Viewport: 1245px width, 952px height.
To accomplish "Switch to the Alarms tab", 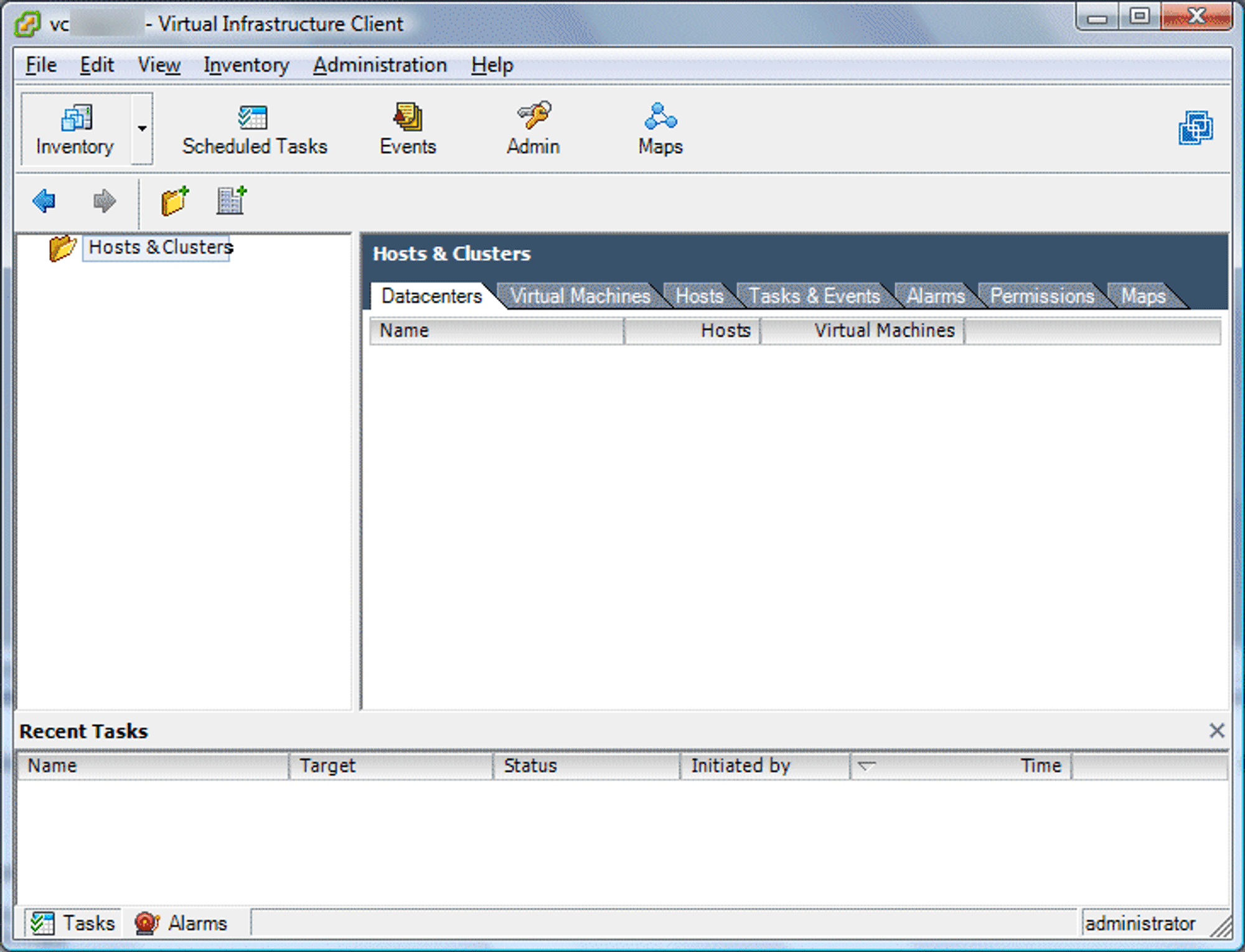I will click(936, 296).
